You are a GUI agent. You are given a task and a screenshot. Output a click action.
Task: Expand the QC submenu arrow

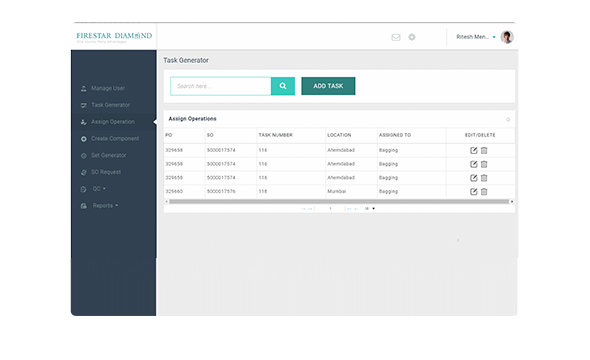[104, 189]
